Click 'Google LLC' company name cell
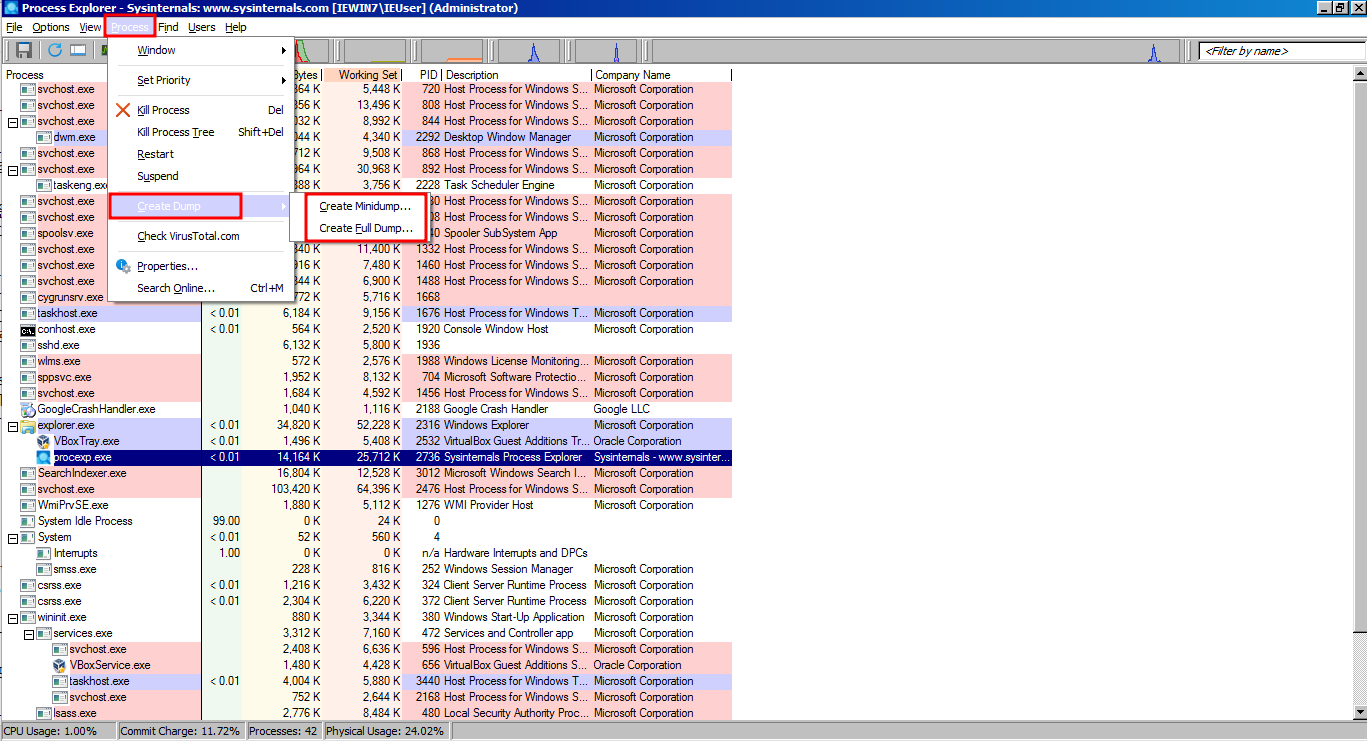The height and width of the screenshot is (741, 1367). pyautogui.click(x=622, y=409)
